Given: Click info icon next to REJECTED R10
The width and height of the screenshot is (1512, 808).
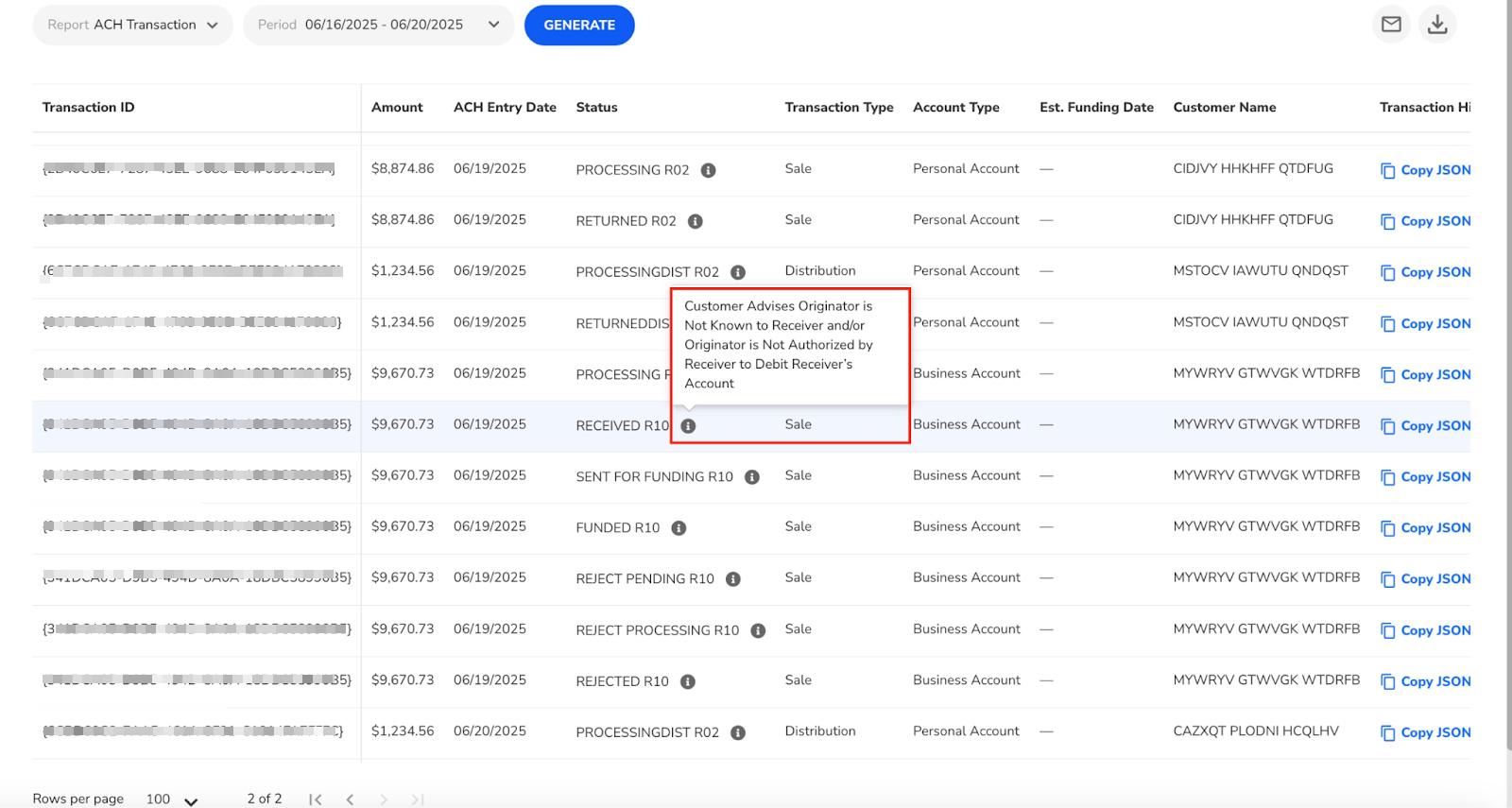Looking at the screenshot, I should (687, 681).
